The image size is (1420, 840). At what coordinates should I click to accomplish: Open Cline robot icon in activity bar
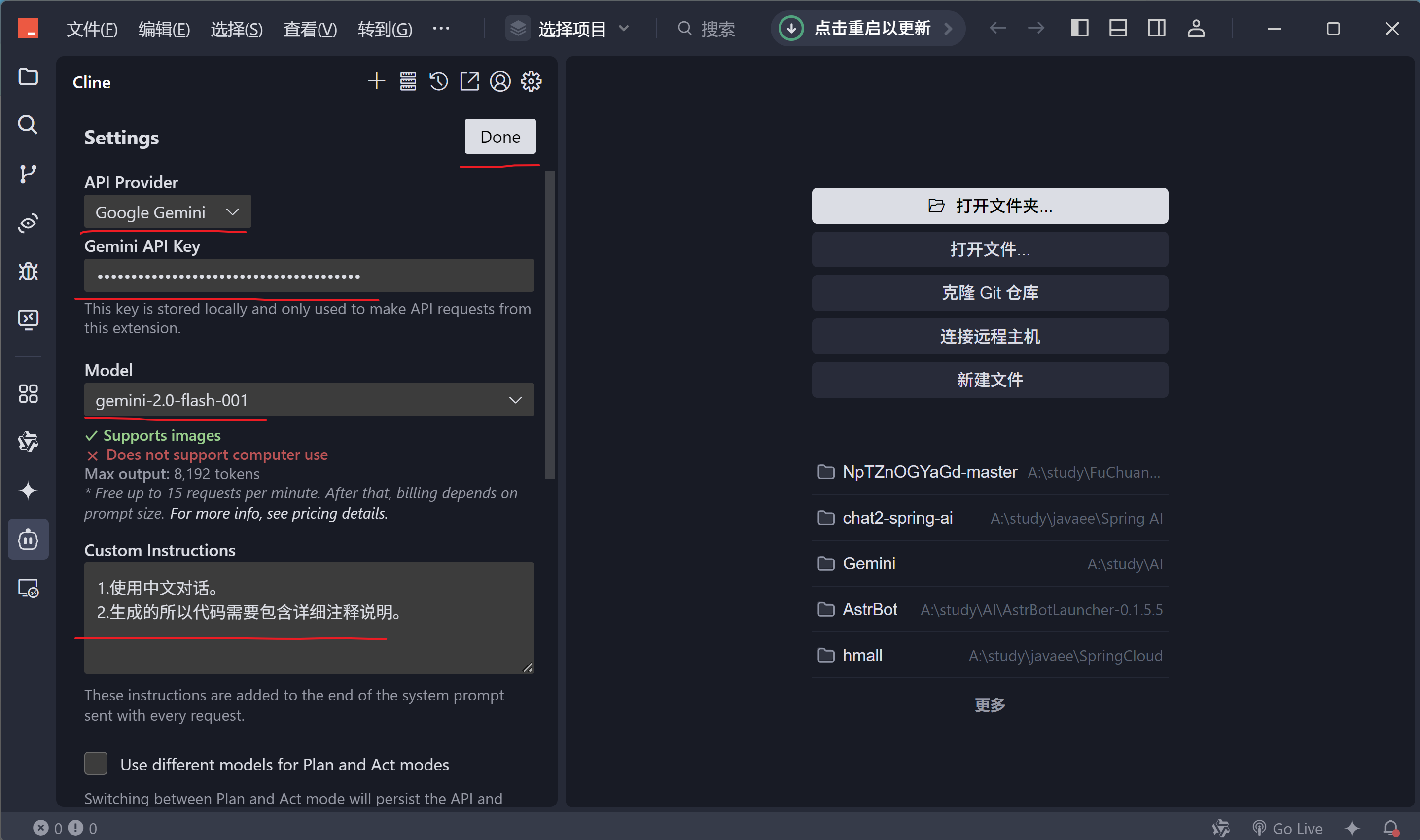click(28, 539)
